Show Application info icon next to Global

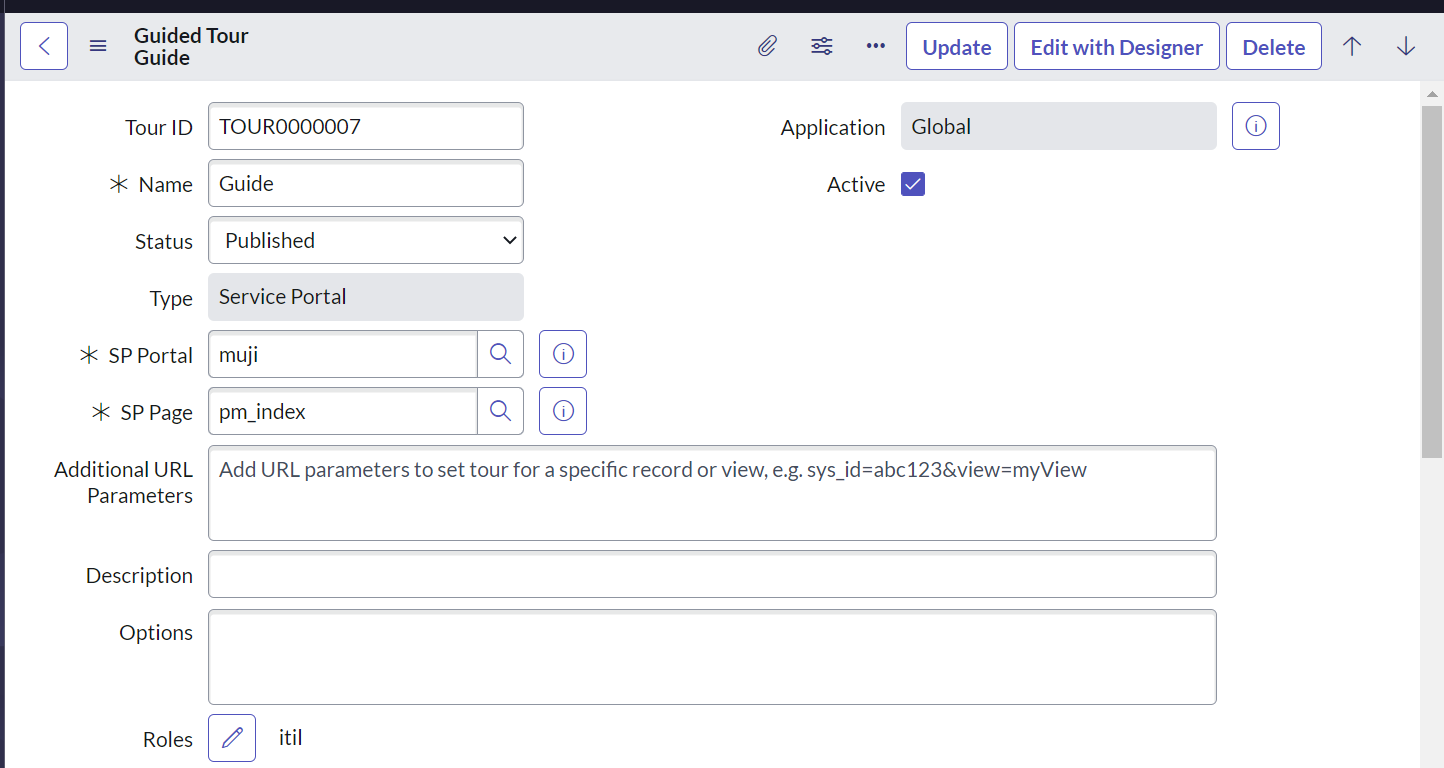click(1256, 126)
